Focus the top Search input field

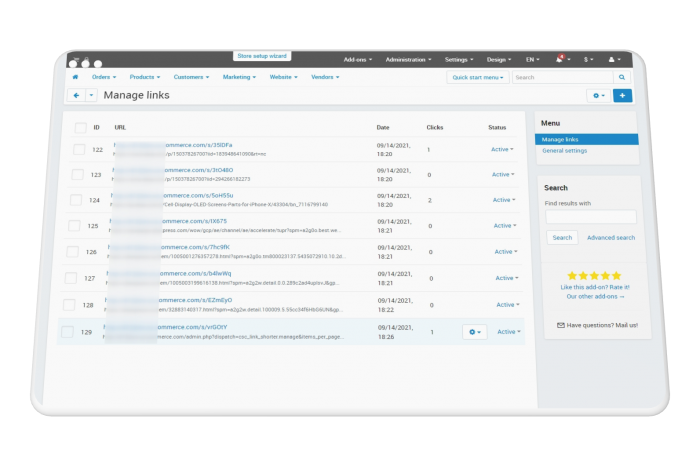point(562,77)
